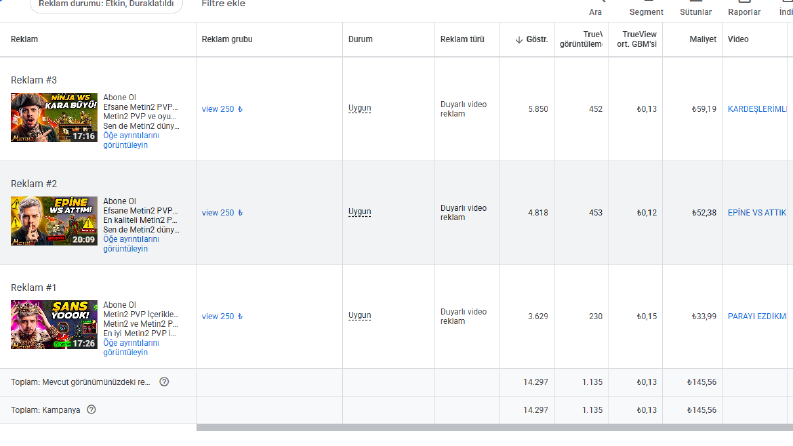This screenshot has width=793, height=446.
Task: Click the Reklam durumu filter chip
Action: [106, 5]
